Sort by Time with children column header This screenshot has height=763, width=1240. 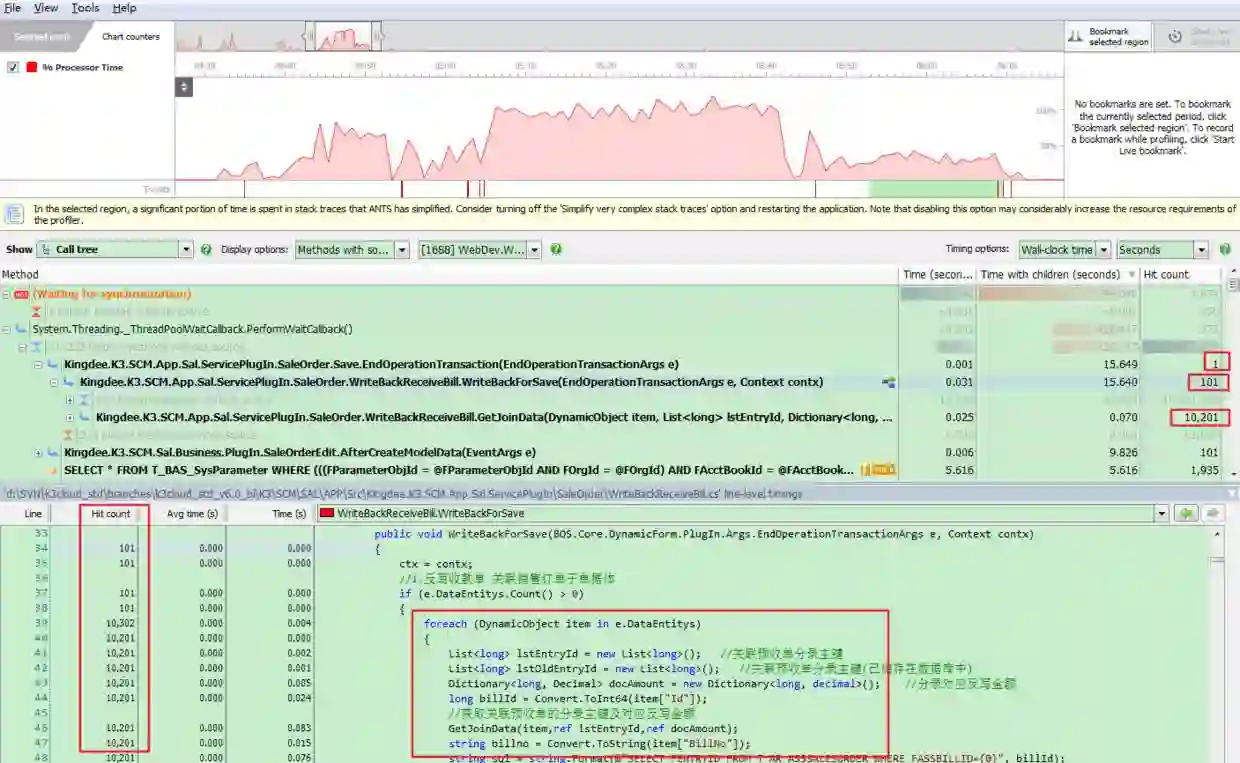pos(1058,274)
